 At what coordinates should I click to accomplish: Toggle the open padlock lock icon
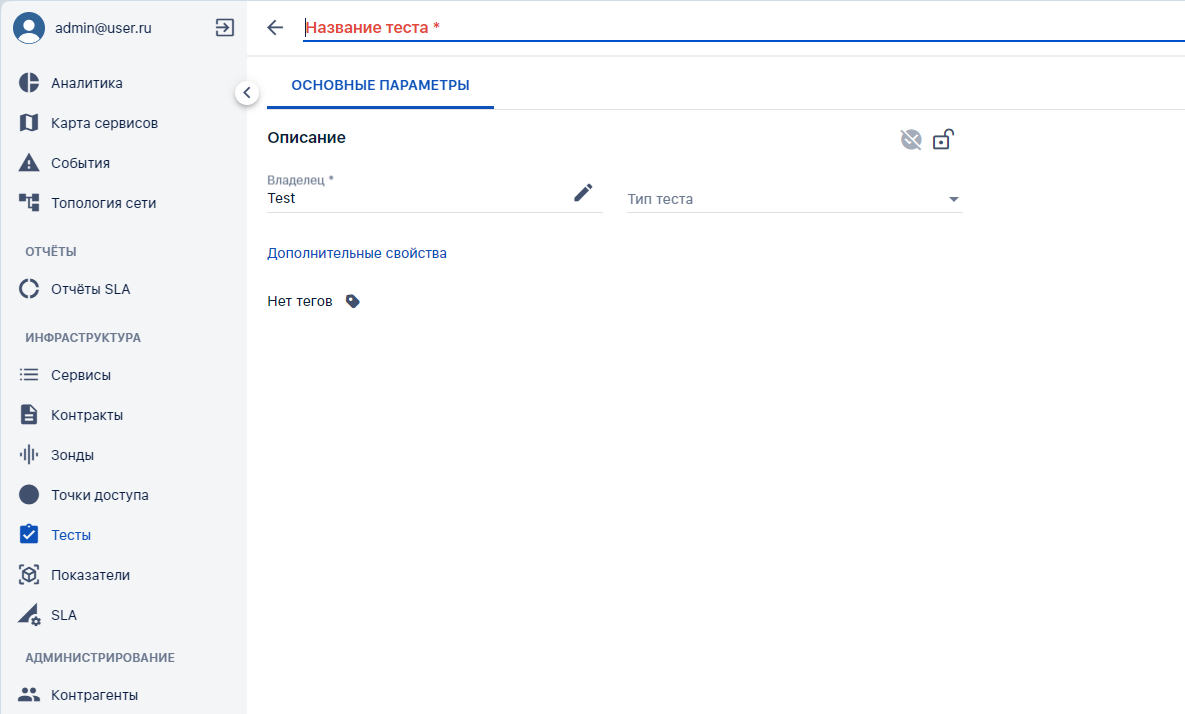(943, 139)
